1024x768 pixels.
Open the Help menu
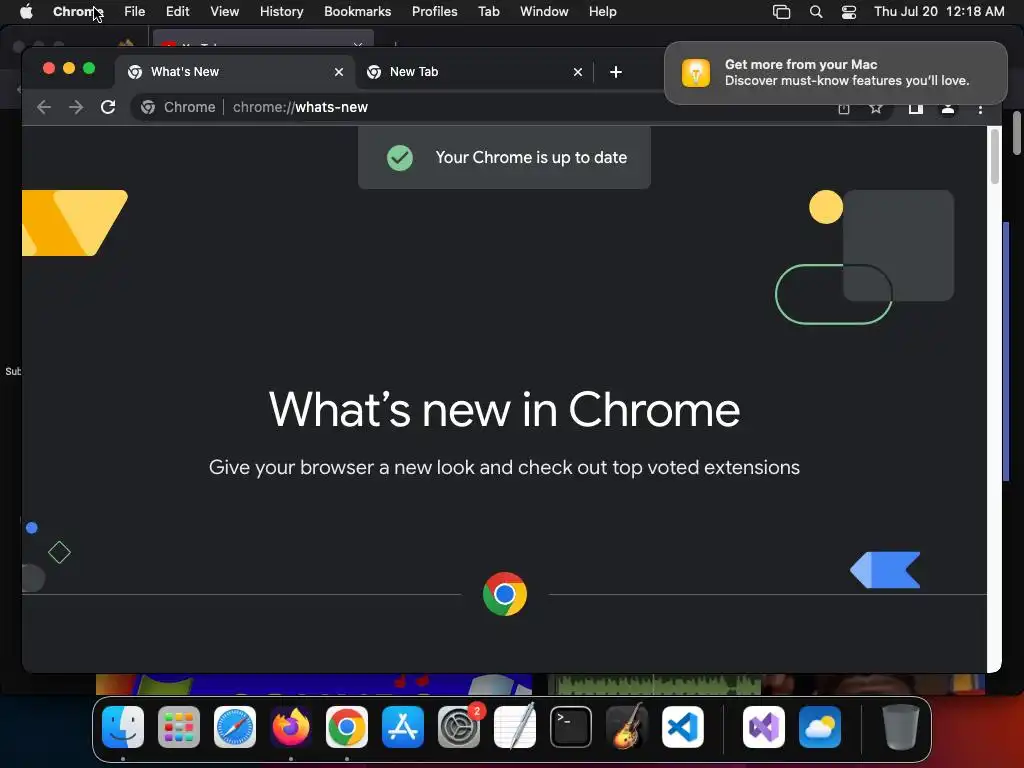point(602,12)
